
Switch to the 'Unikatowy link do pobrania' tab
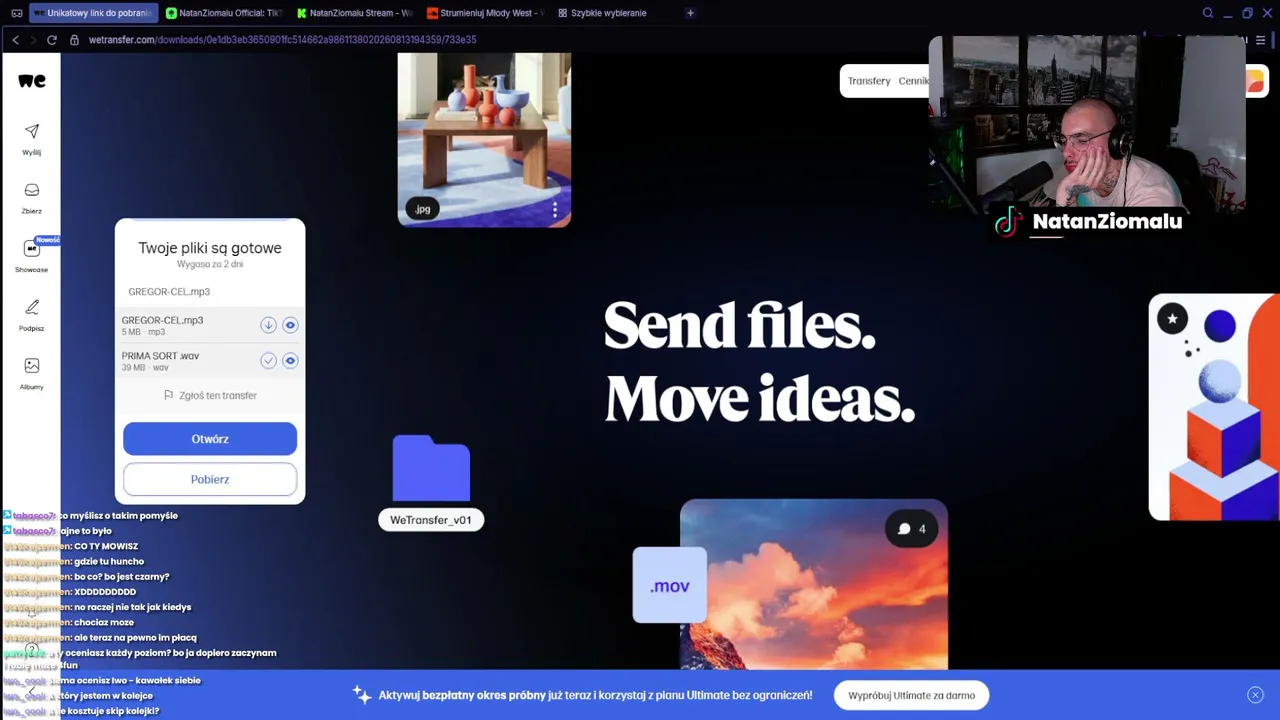tap(93, 13)
